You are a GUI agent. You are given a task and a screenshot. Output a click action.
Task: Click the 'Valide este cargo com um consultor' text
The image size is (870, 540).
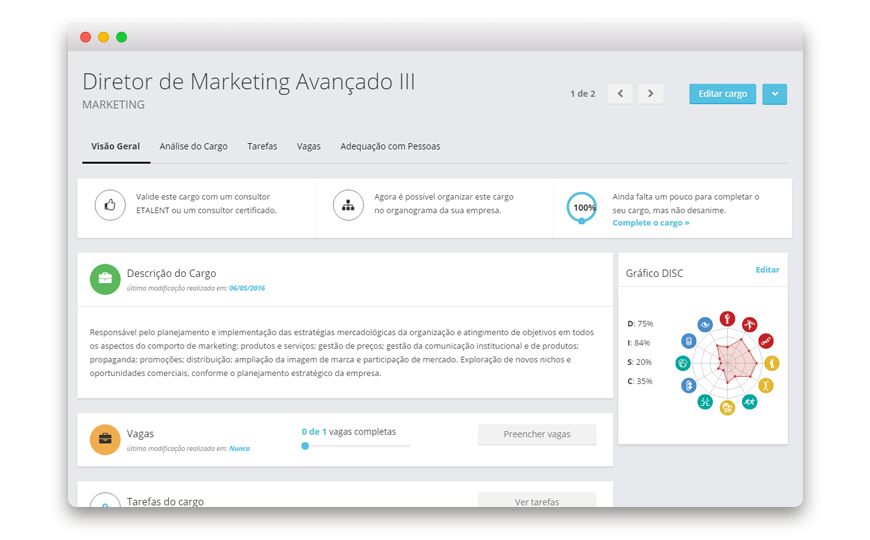click(x=203, y=197)
